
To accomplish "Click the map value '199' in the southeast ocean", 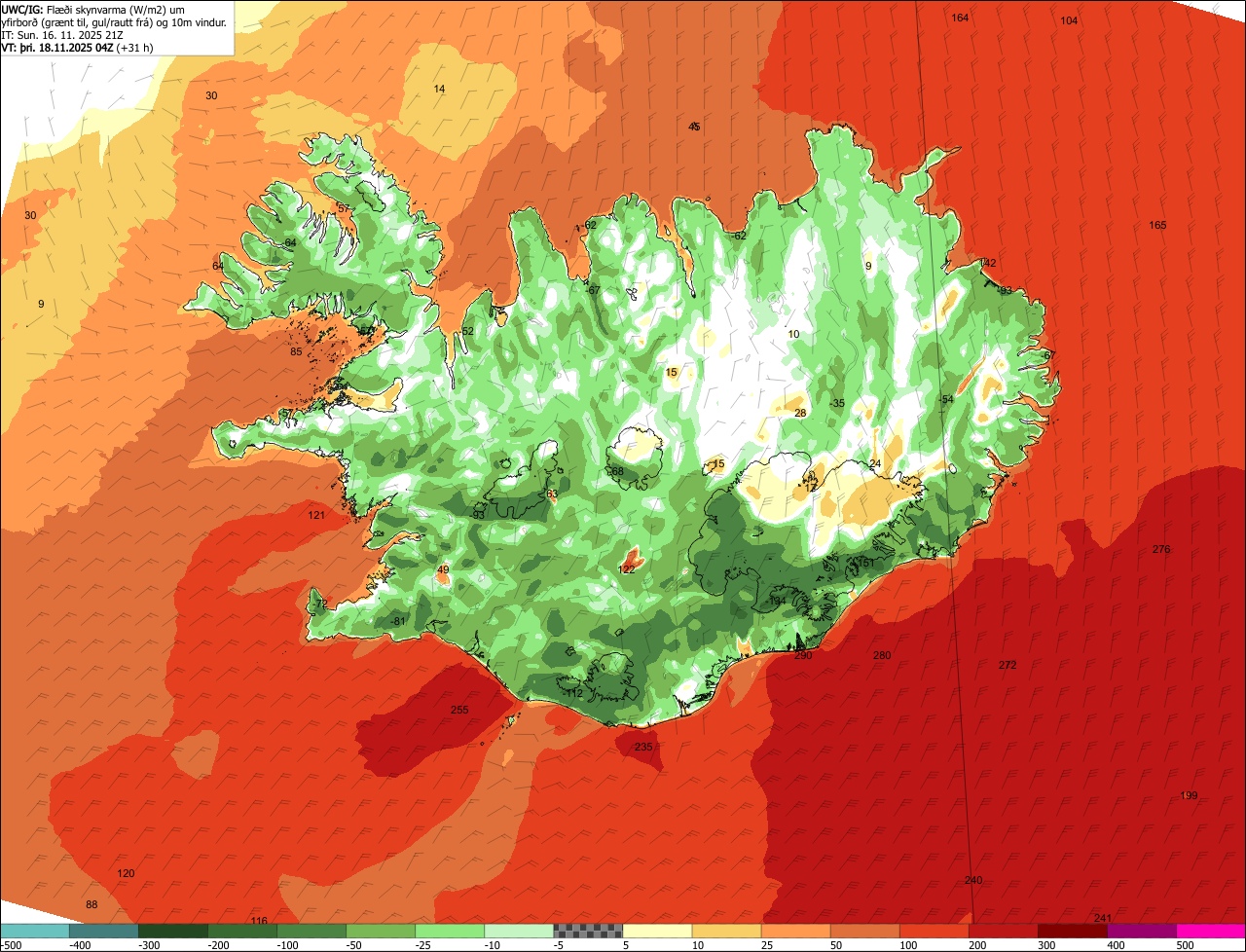I will (x=1189, y=796).
